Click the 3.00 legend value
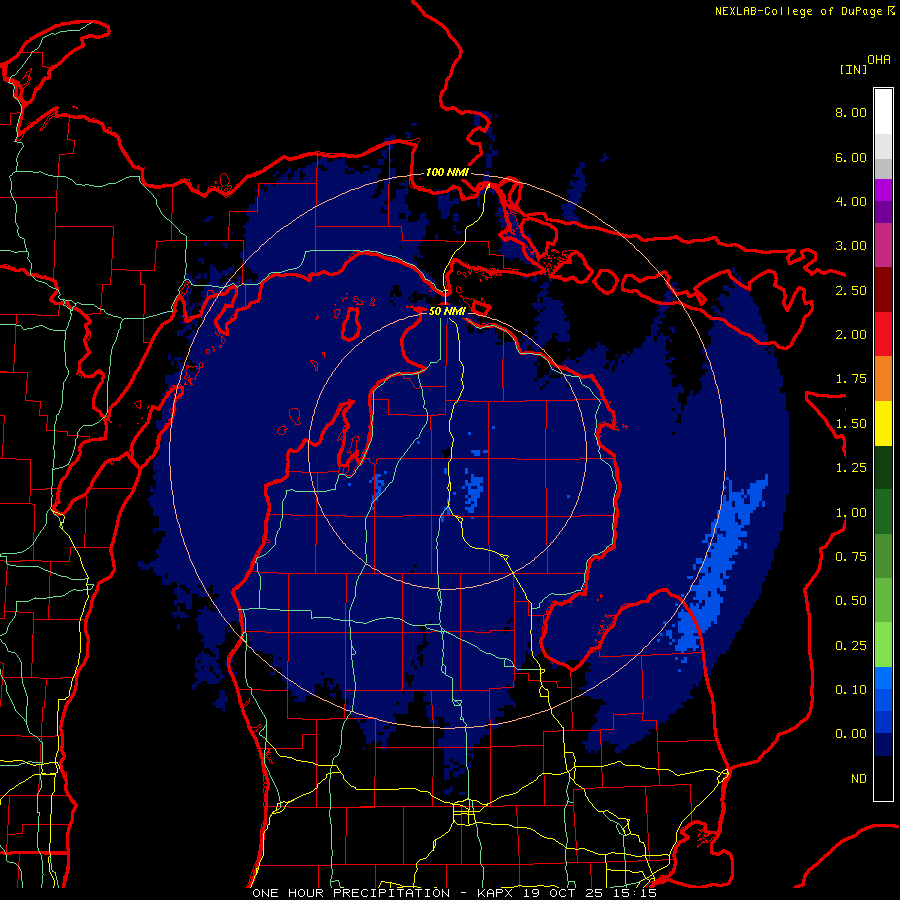 pyautogui.click(x=851, y=246)
